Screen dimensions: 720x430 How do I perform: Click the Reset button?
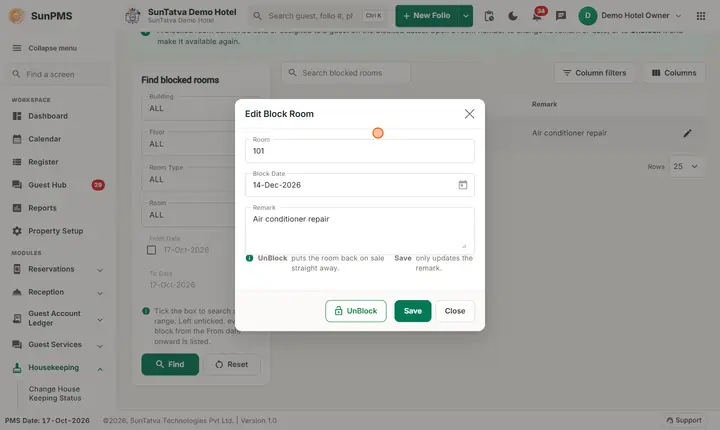(x=231, y=364)
